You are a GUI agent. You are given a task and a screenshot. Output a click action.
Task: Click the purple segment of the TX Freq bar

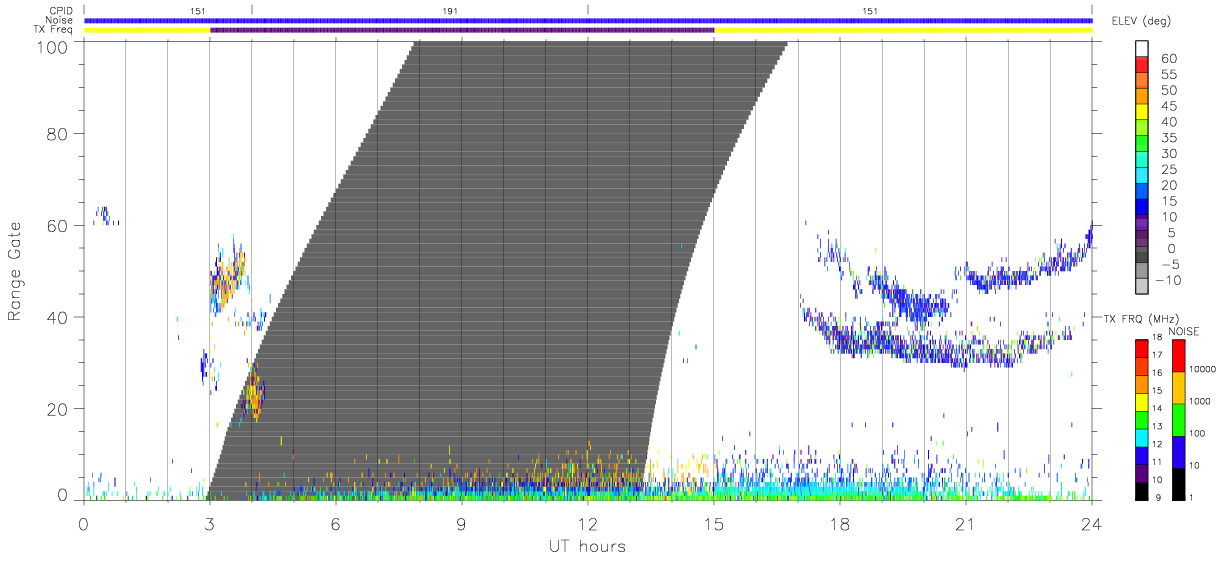tap(462, 30)
